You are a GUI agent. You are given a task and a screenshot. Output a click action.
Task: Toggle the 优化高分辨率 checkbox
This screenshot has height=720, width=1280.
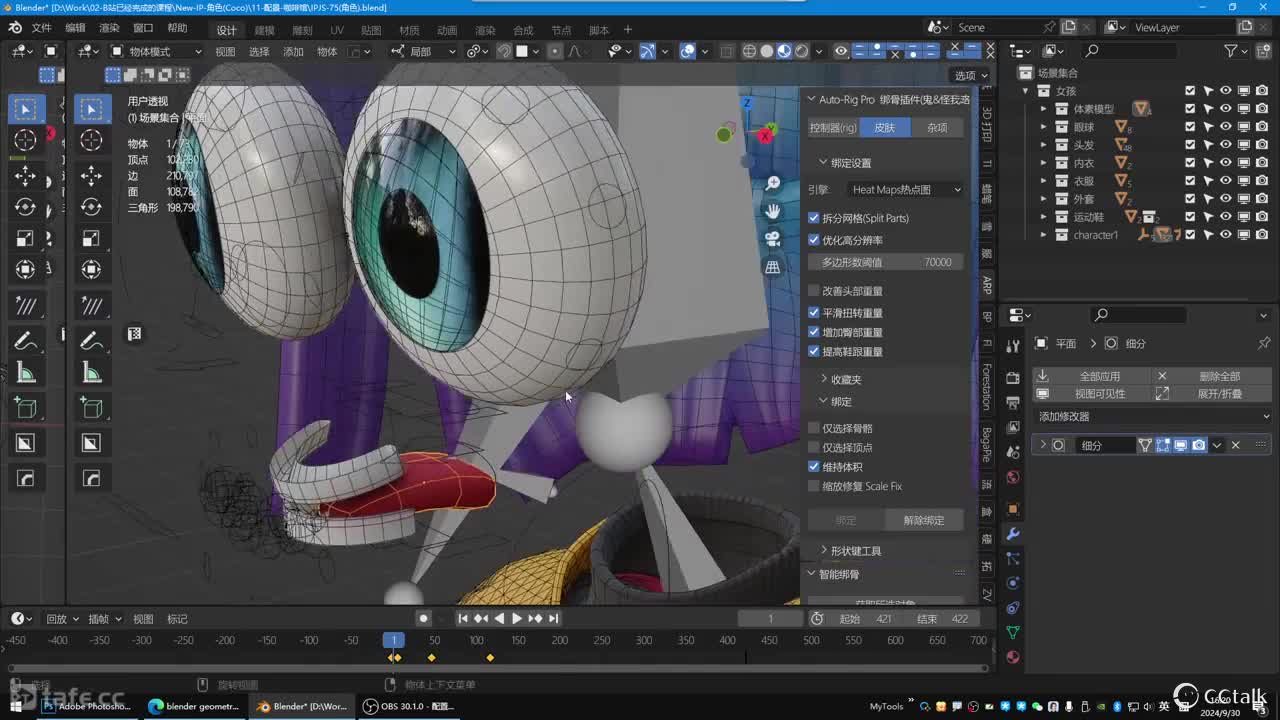[814, 240]
